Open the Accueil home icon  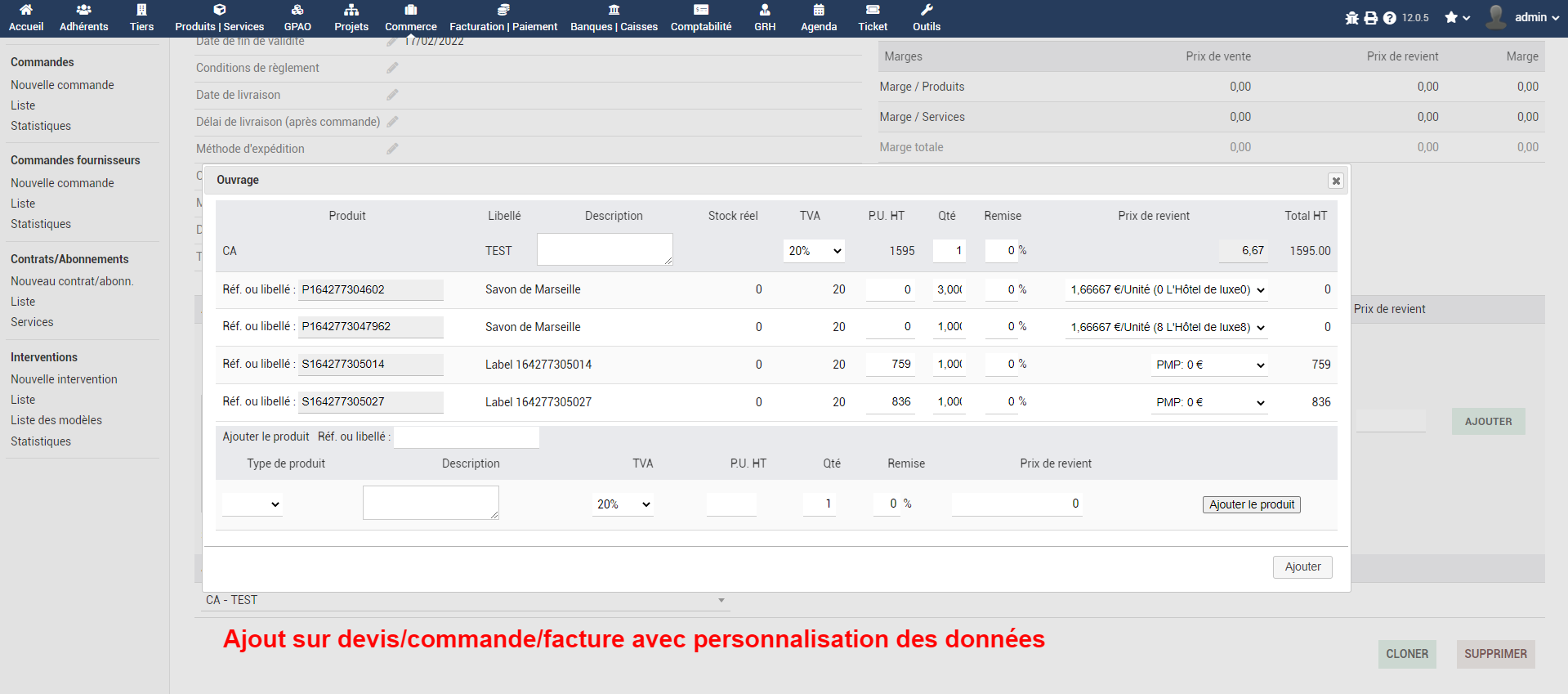coord(26,10)
